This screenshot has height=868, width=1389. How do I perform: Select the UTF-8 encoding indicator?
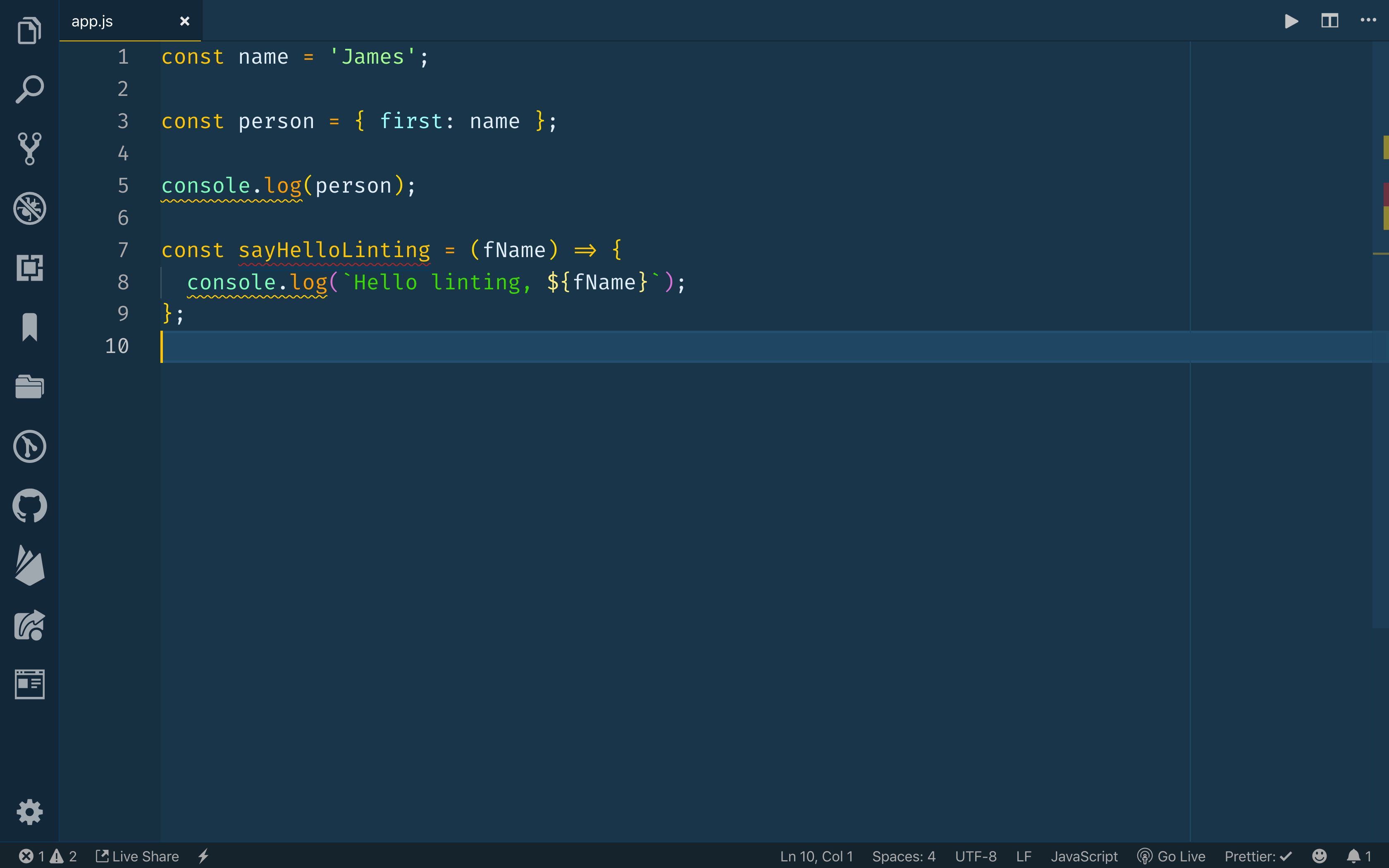(x=975, y=856)
